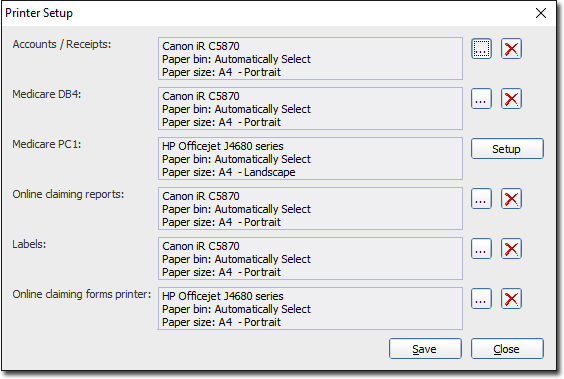Viewport: 564px width, 379px height.
Task: Click the Close button at the bottom
Action: tap(507, 348)
